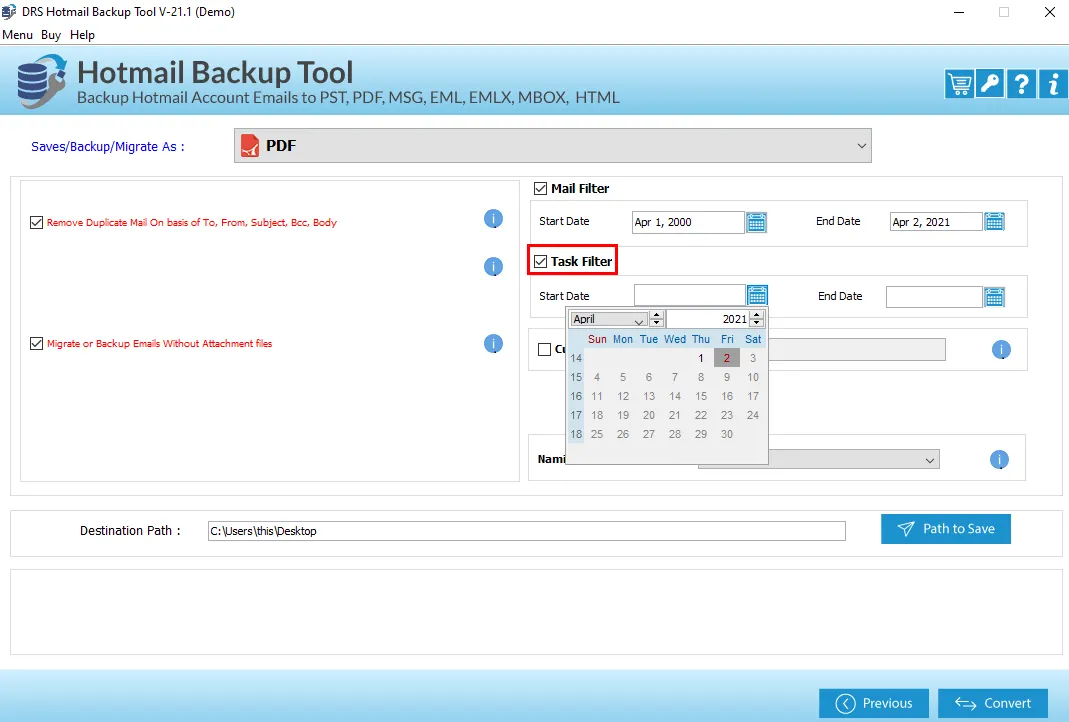Click the month stepper up arrow
This screenshot has width=1069, height=722.
click(657, 315)
